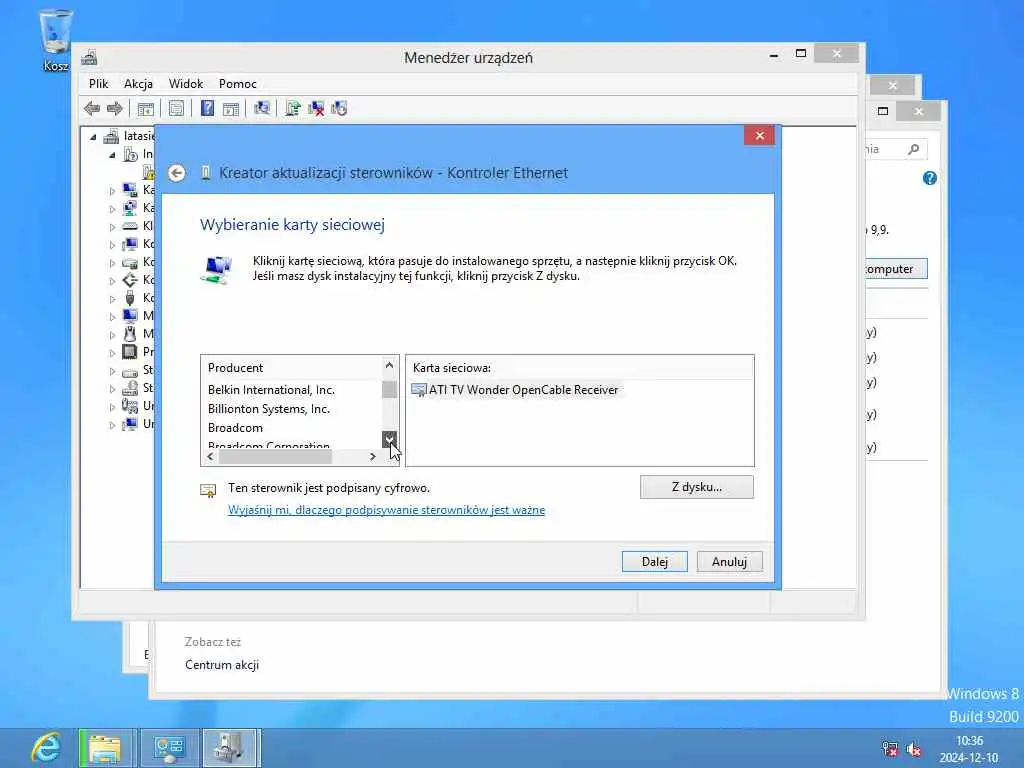Image resolution: width=1024 pixels, height=768 pixels.
Task: Click the uninstall device icon with red X
Action: coord(316,108)
